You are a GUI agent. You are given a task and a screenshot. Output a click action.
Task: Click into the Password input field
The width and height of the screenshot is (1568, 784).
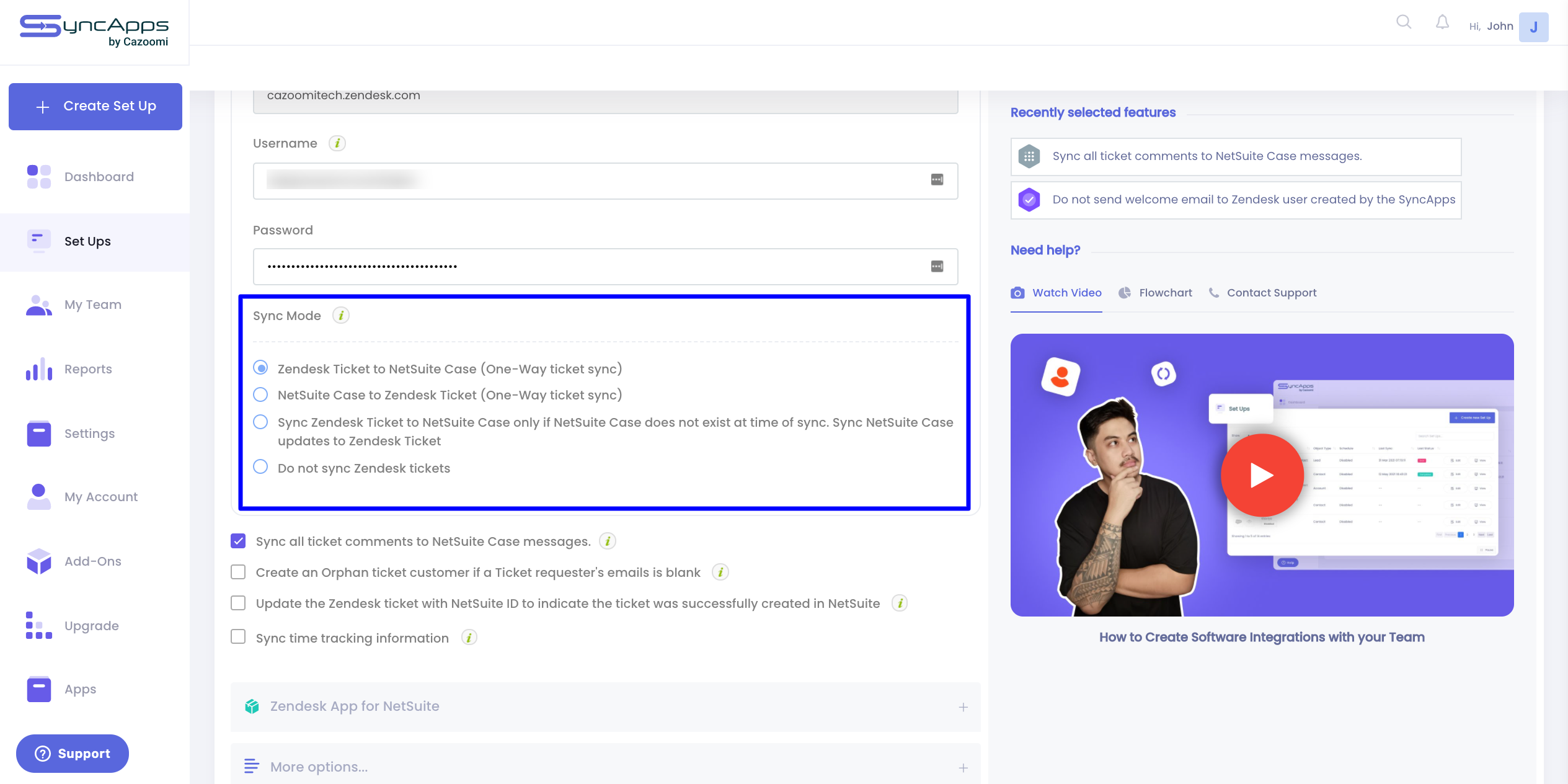pos(605,267)
